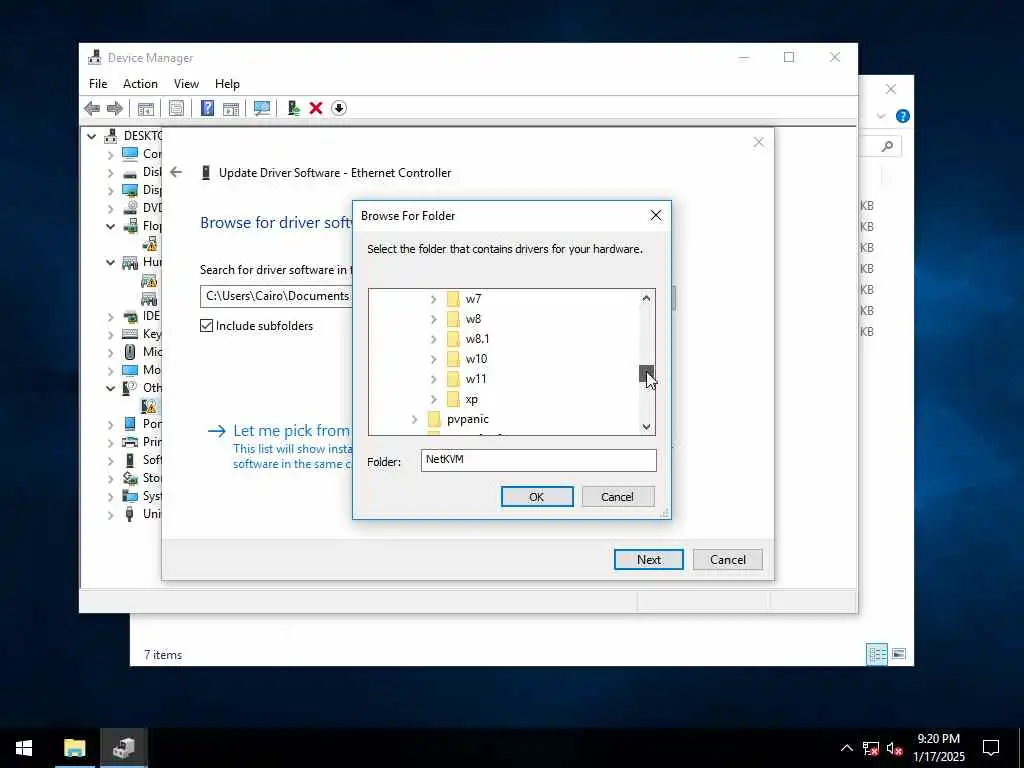Image resolution: width=1024 pixels, height=768 pixels.
Task: Switch to details view in Explorer window
Action: [x=877, y=654]
